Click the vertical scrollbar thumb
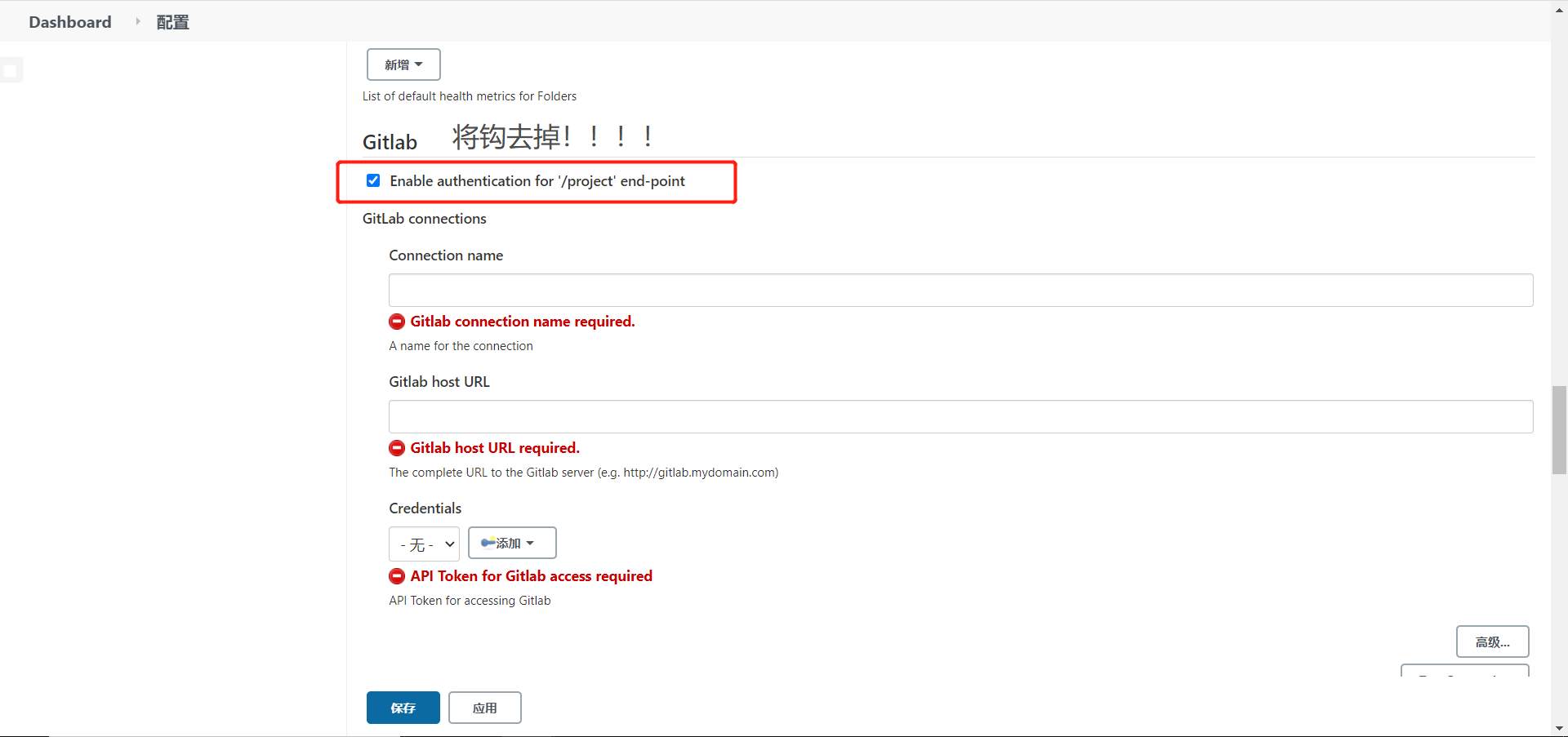The image size is (1568, 737). pyautogui.click(x=1559, y=430)
